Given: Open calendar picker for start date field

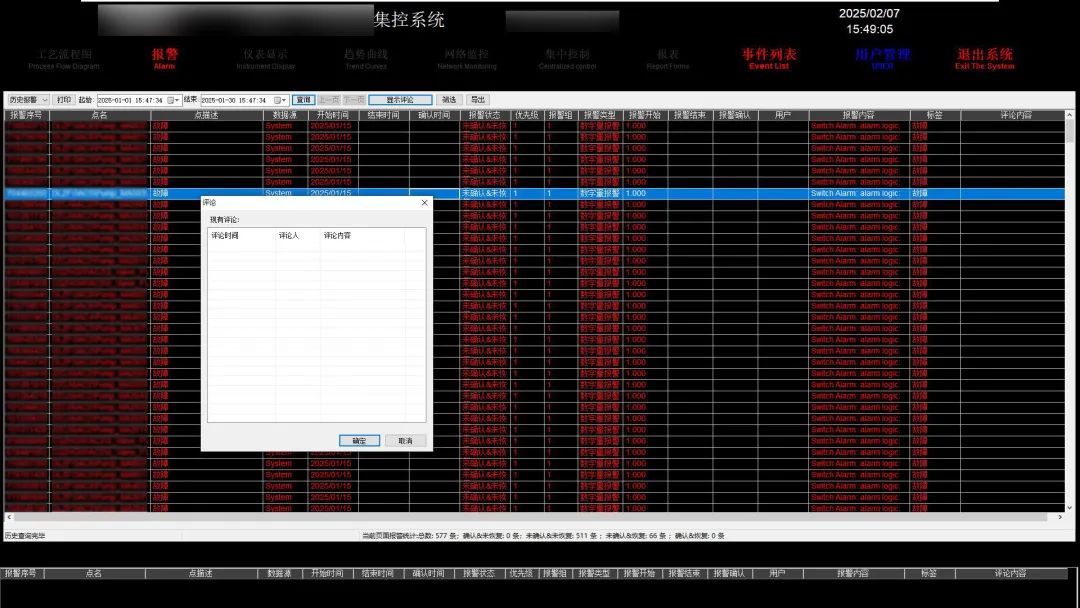Looking at the screenshot, I should [x=172, y=100].
